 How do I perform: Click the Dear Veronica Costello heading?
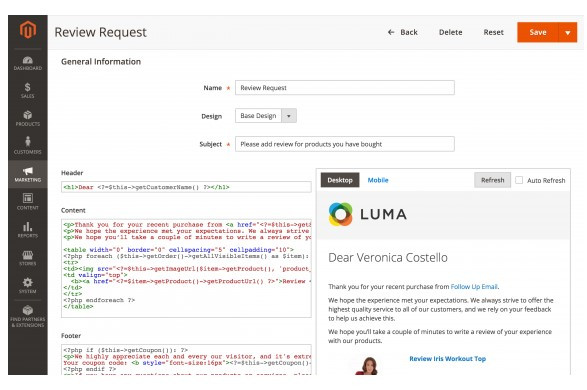pos(388,258)
